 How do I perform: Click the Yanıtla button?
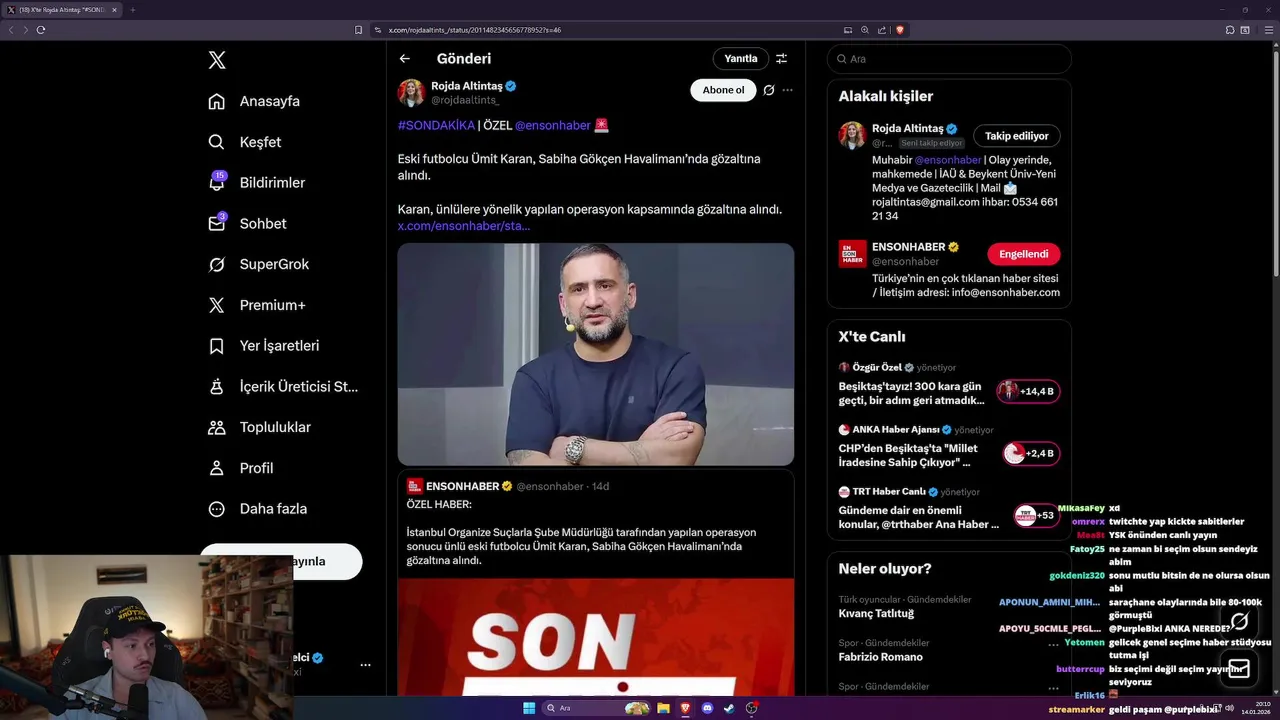point(741,59)
